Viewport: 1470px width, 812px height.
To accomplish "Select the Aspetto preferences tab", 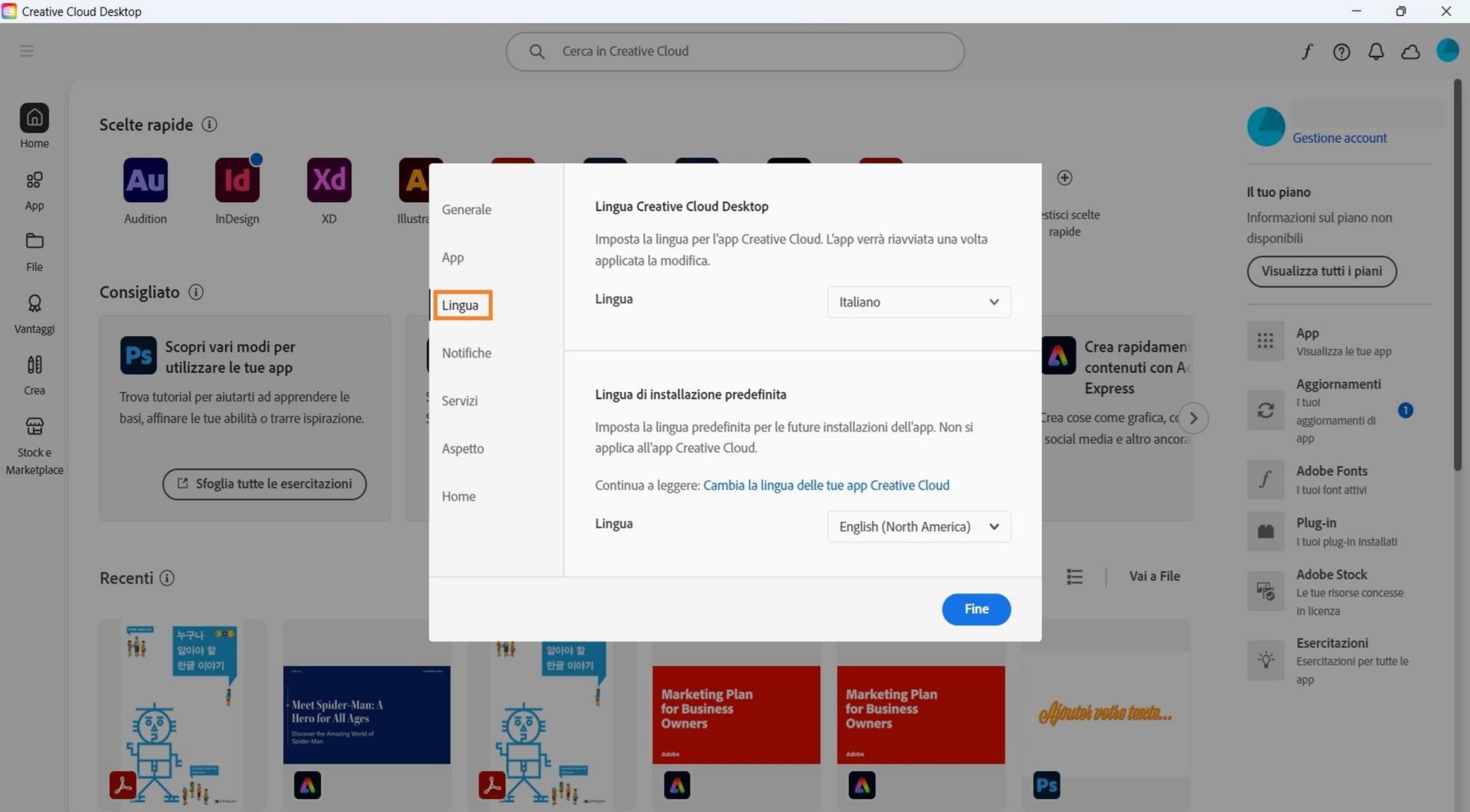I will click(x=462, y=448).
